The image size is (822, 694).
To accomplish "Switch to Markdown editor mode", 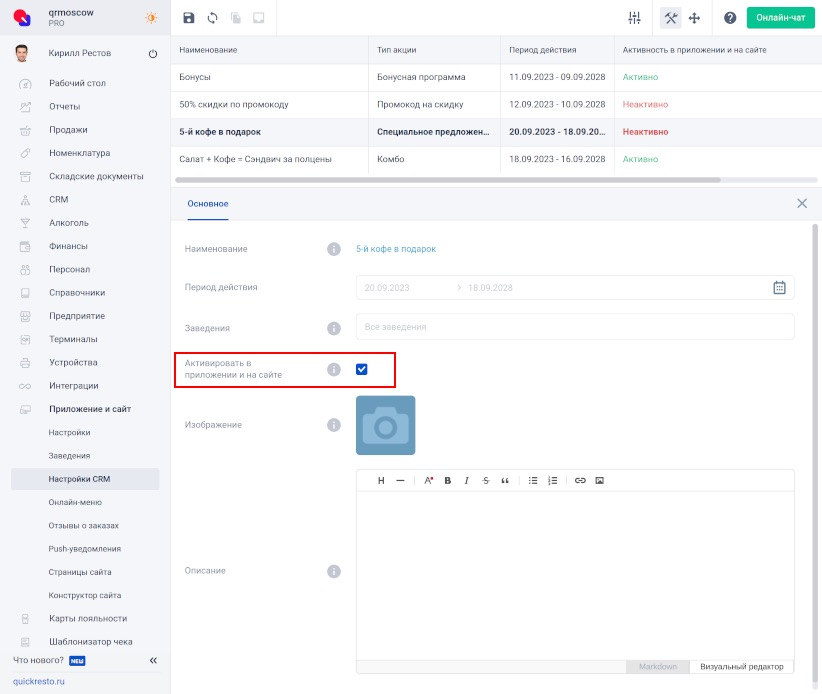I will [657, 666].
